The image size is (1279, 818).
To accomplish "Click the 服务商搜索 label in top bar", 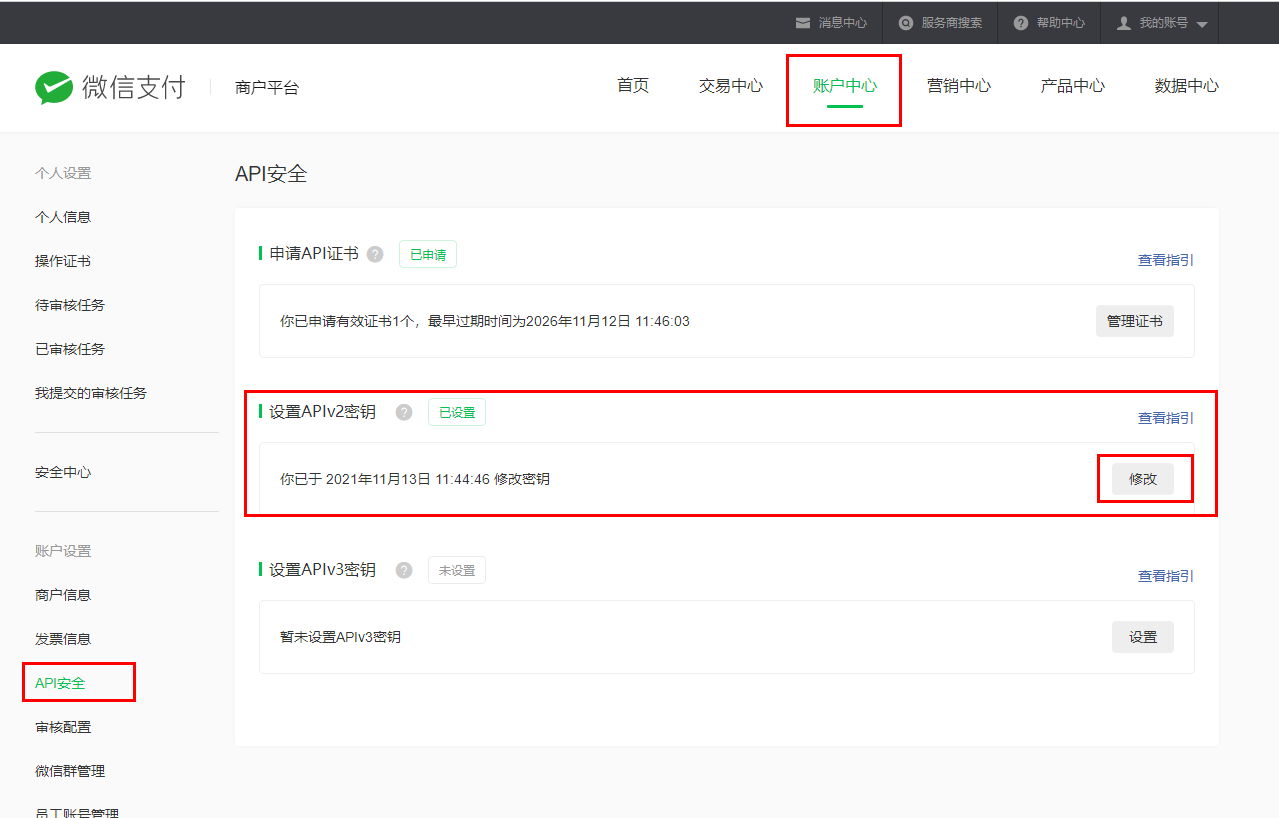I will [x=952, y=22].
